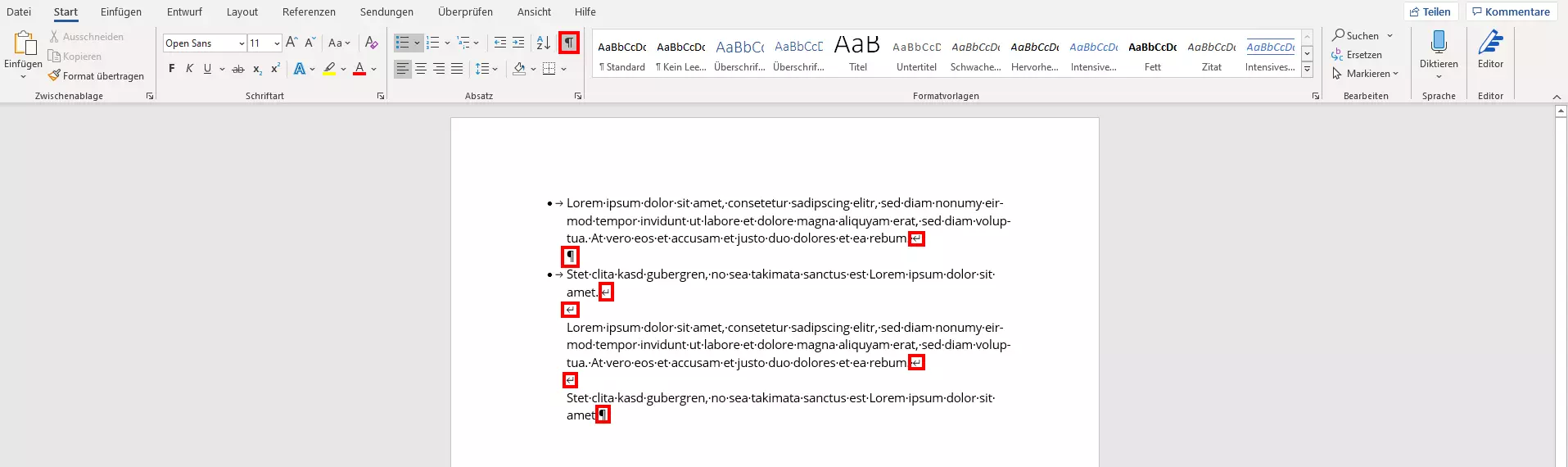The height and width of the screenshot is (467, 1568).
Task: Click the text effects outlined A icon
Action: [300, 69]
